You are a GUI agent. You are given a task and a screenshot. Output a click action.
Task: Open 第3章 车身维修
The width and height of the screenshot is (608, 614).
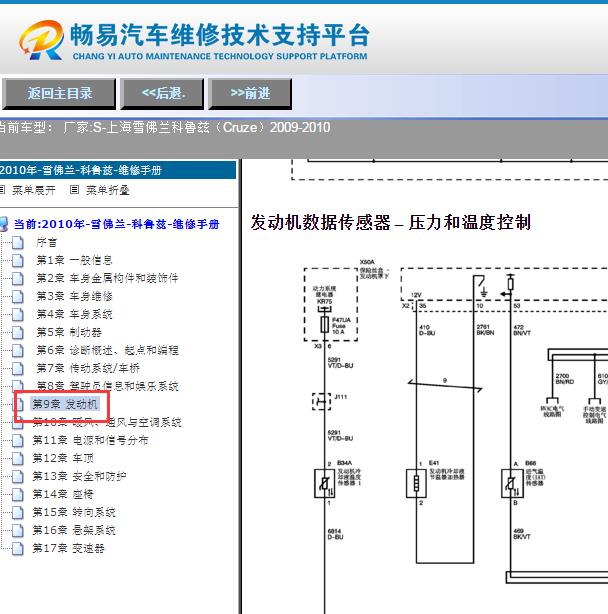(74, 296)
